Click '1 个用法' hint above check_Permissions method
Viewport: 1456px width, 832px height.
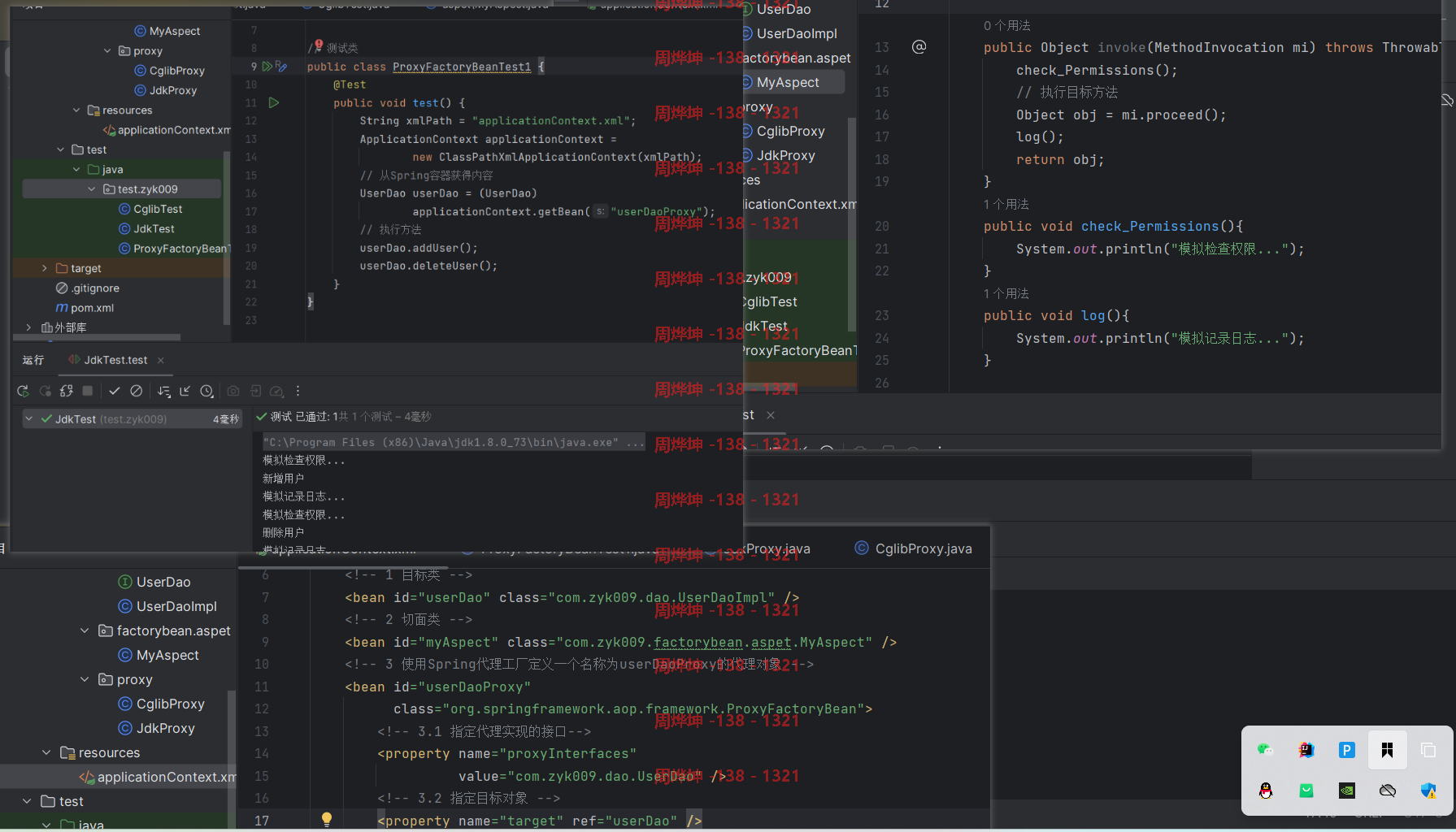1006,205
